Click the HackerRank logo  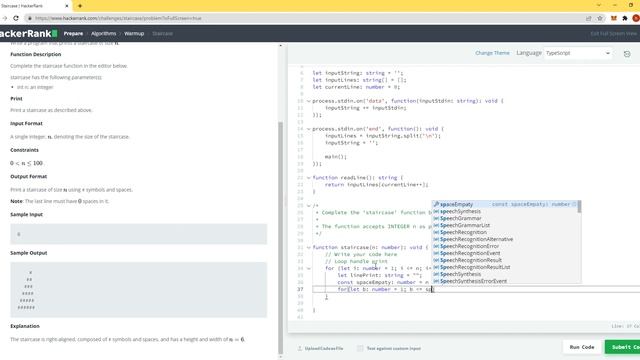click(28, 33)
